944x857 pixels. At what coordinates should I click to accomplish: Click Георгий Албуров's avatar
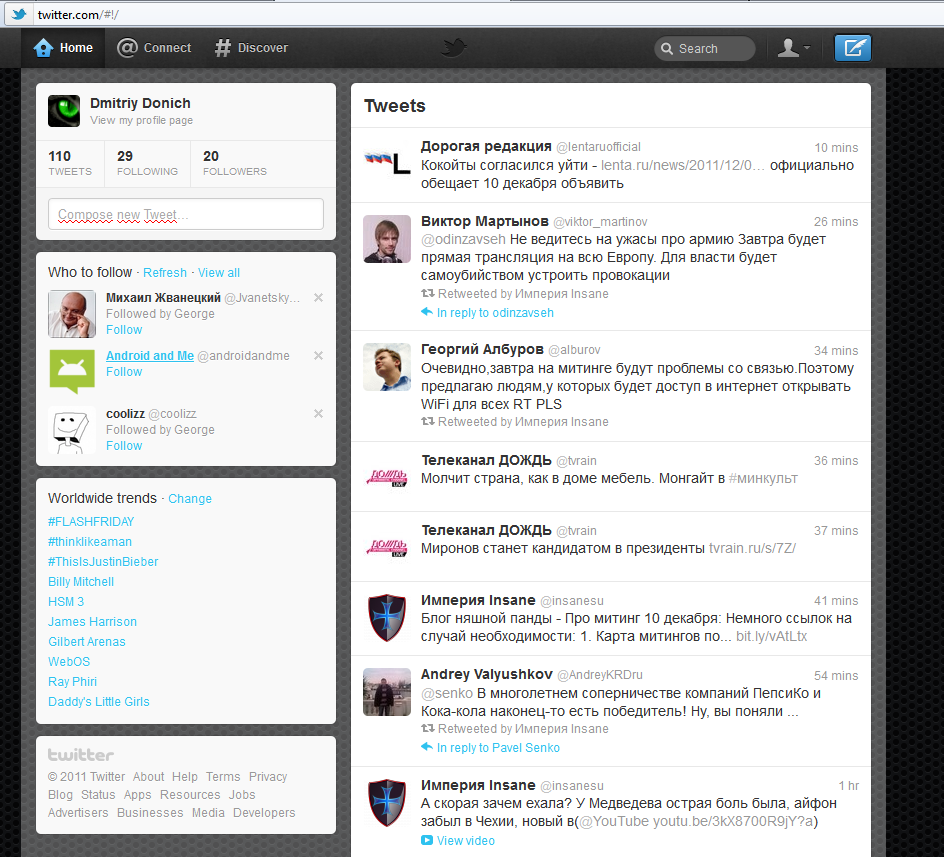point(387,367)
